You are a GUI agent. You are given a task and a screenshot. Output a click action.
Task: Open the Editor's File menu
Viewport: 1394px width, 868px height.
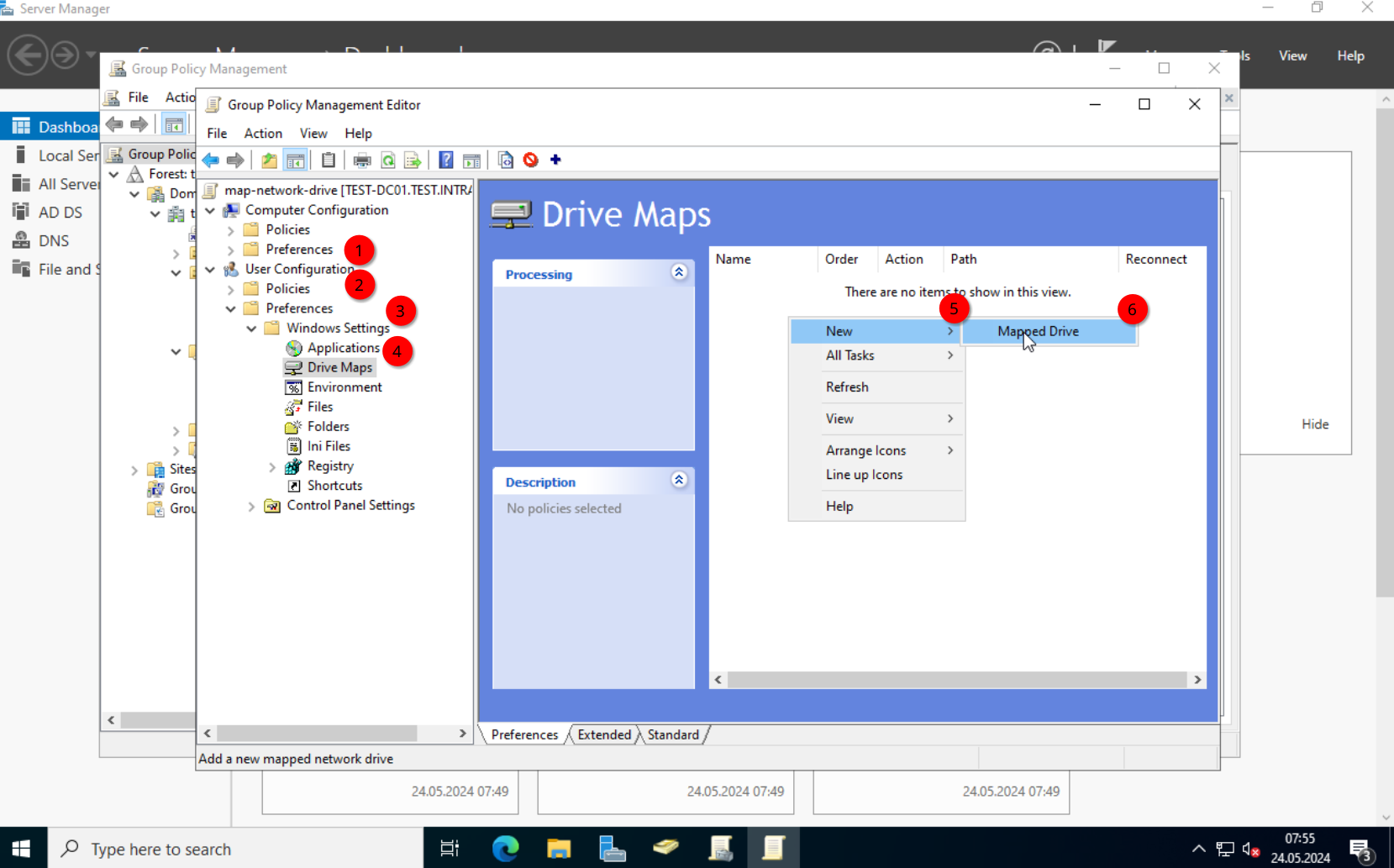coord(217,134)
